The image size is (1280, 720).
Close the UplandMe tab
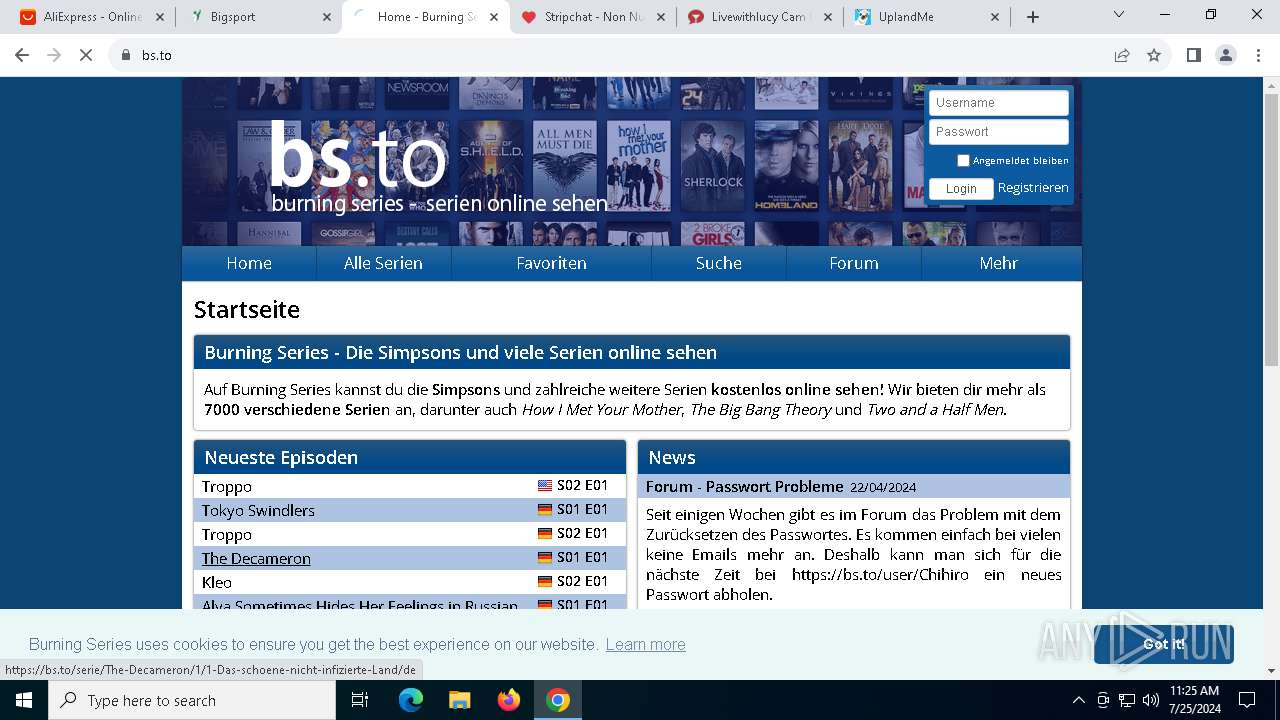(995, 17)
